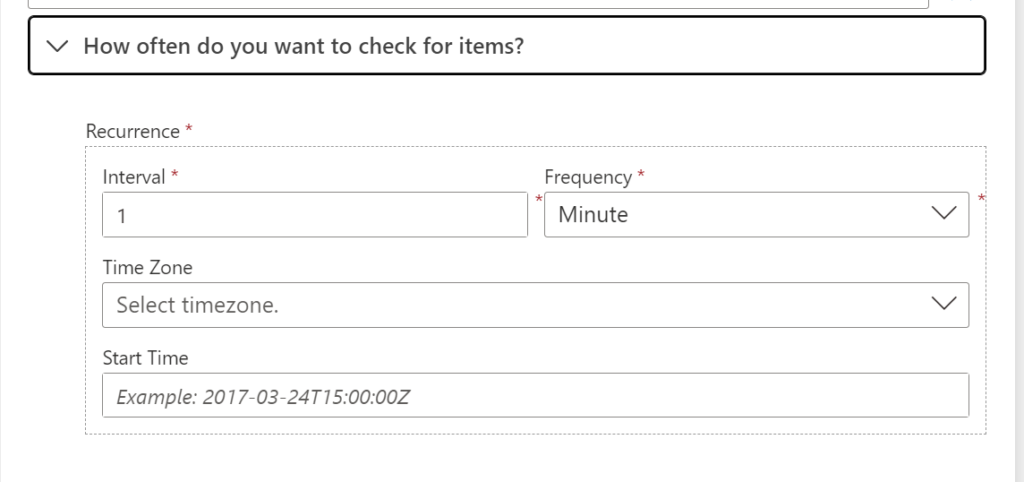Click the Interval input field
The width and height of the screenshot is (1024, 482).
tap(314, 214)
